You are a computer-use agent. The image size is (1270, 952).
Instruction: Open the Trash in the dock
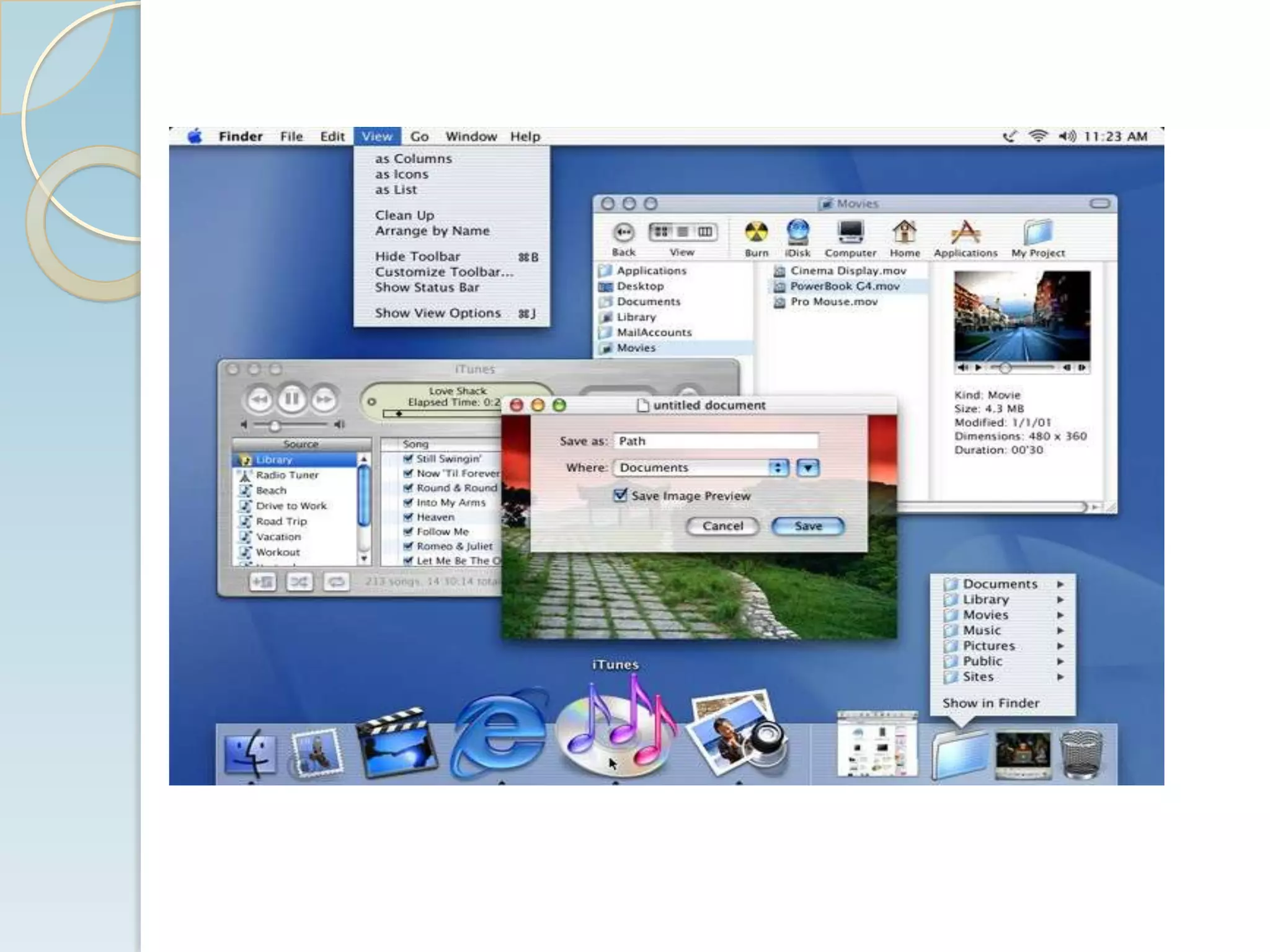[1081, 754]
